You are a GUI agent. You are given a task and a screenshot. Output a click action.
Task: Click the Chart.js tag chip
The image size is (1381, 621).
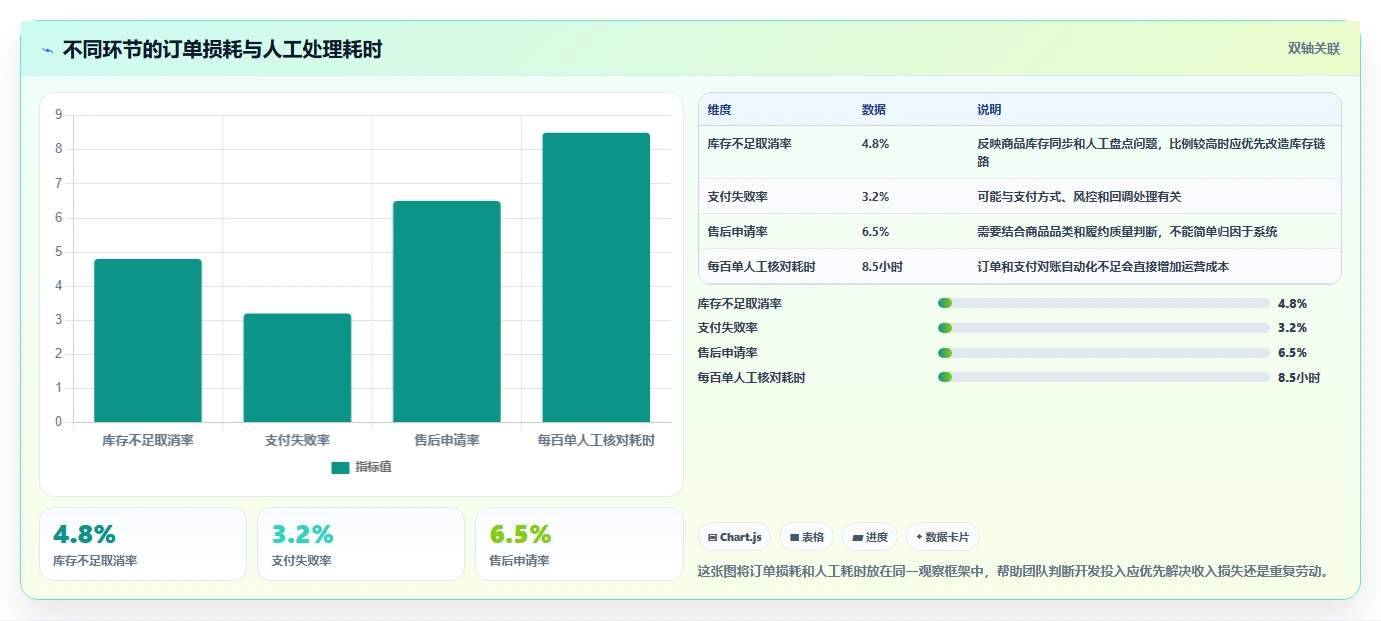point(734,537)
